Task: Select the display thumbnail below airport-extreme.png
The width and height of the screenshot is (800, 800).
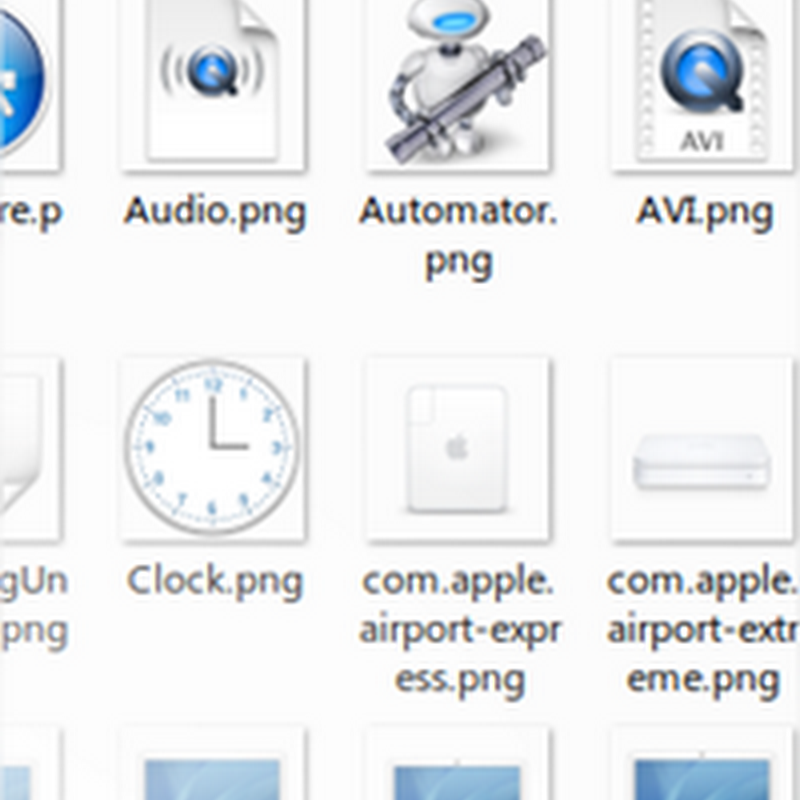Action: click(x=702, y=765)
